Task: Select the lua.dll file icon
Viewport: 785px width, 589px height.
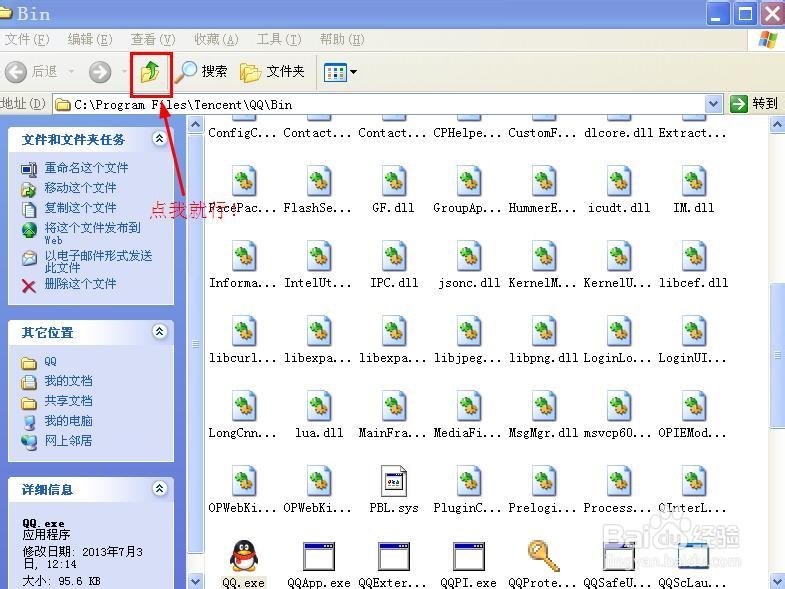Action: click(319, 406)
